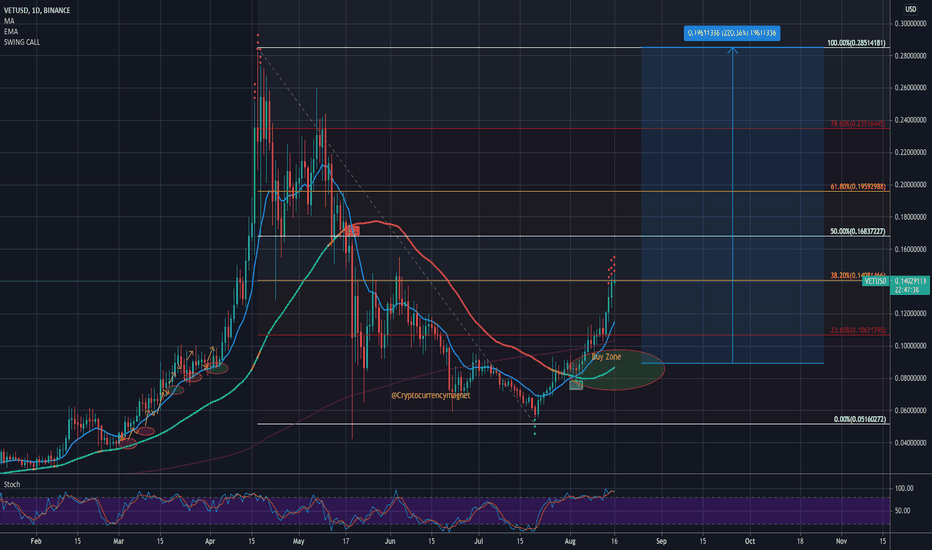Click the 0.22000000 price axis label
Viewport: 932px width, 550px height.
pos(910,152)
